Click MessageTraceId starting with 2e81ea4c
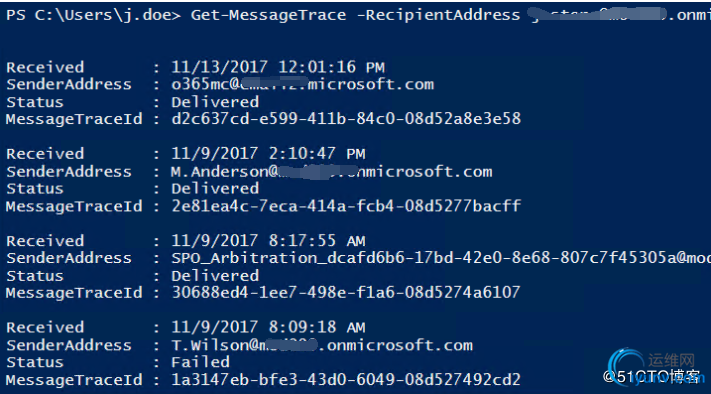Screen dimensions: 711x394 (346, 206)
